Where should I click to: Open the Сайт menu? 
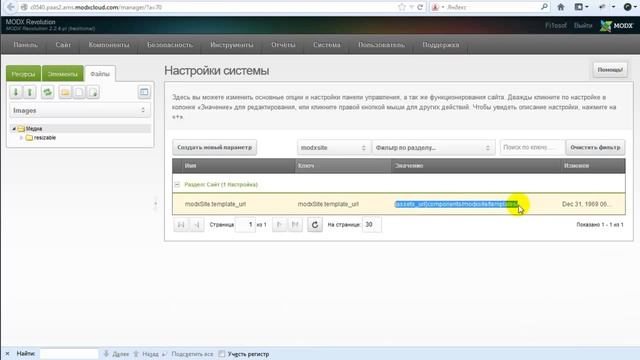click(63, 45)
